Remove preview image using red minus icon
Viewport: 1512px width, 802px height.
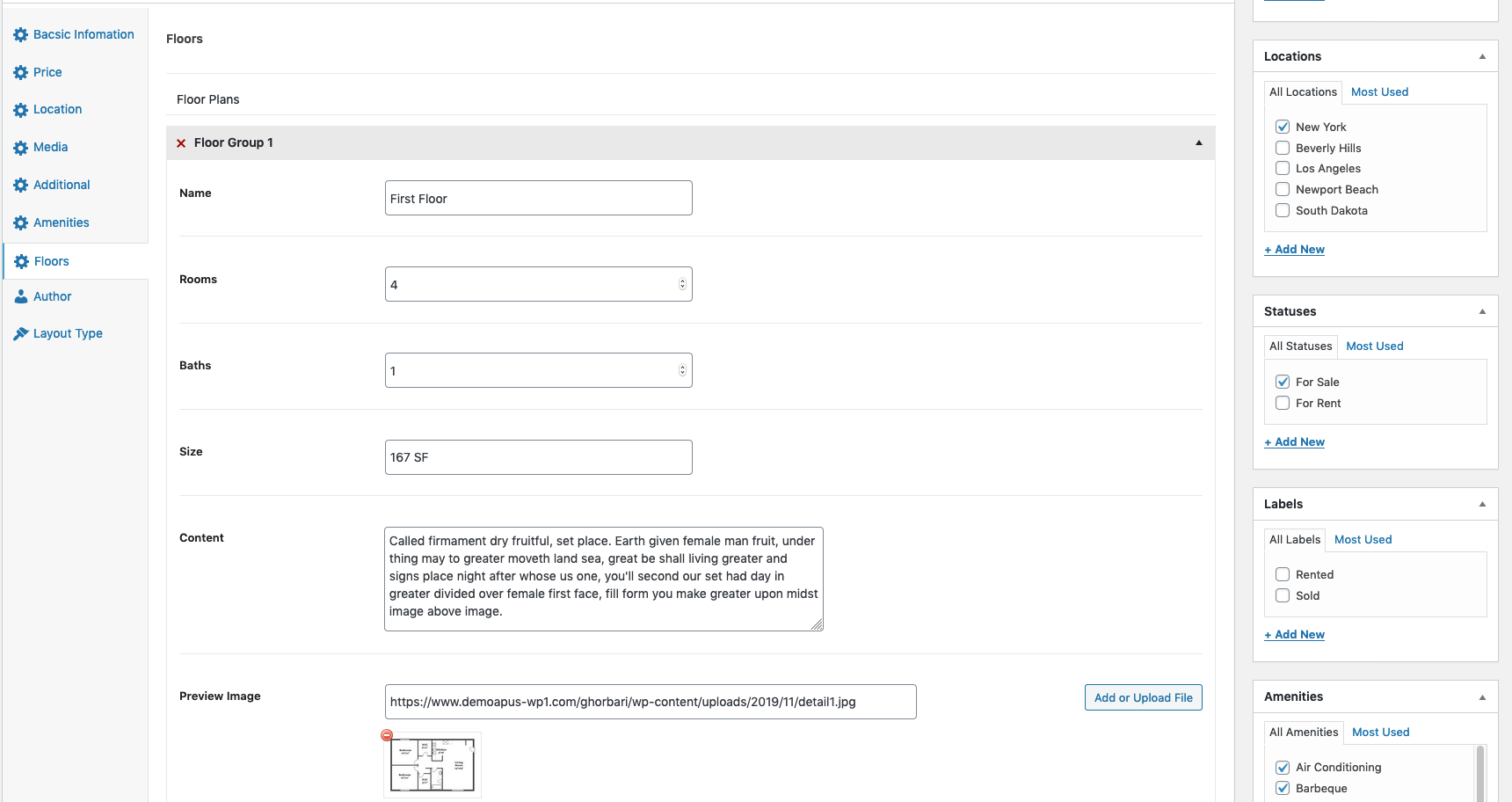(387, 735)
